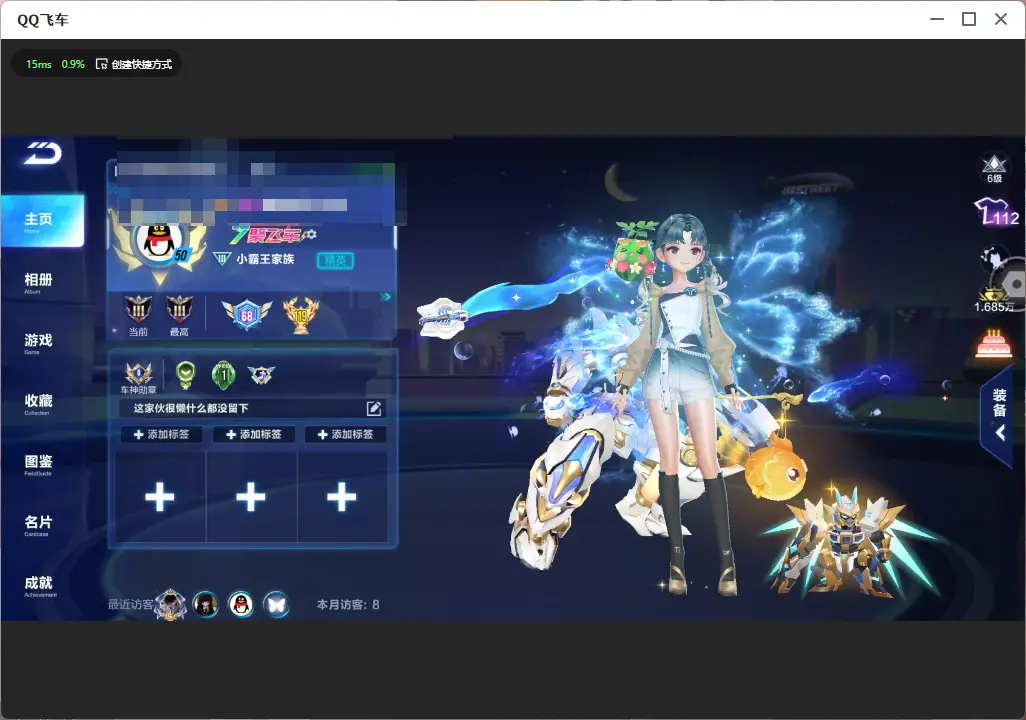The image size is (1026, 720).
Task: Click the 15ms latency indicator
Action: (x=39, y=64)
